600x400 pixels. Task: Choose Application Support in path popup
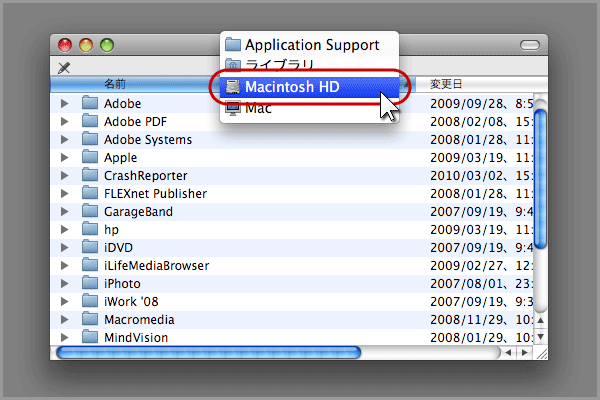(x=312, y=45)
